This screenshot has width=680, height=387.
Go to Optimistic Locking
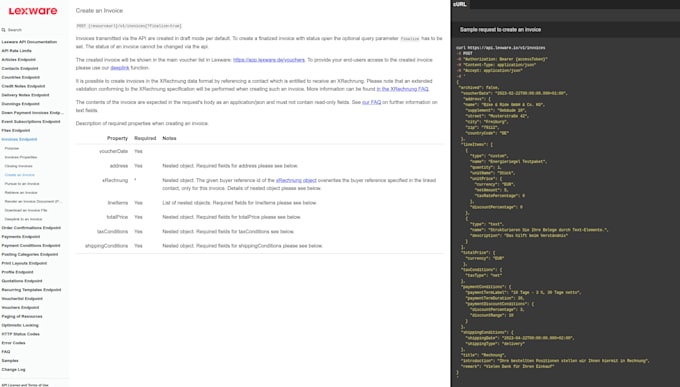tap(20, 325)
